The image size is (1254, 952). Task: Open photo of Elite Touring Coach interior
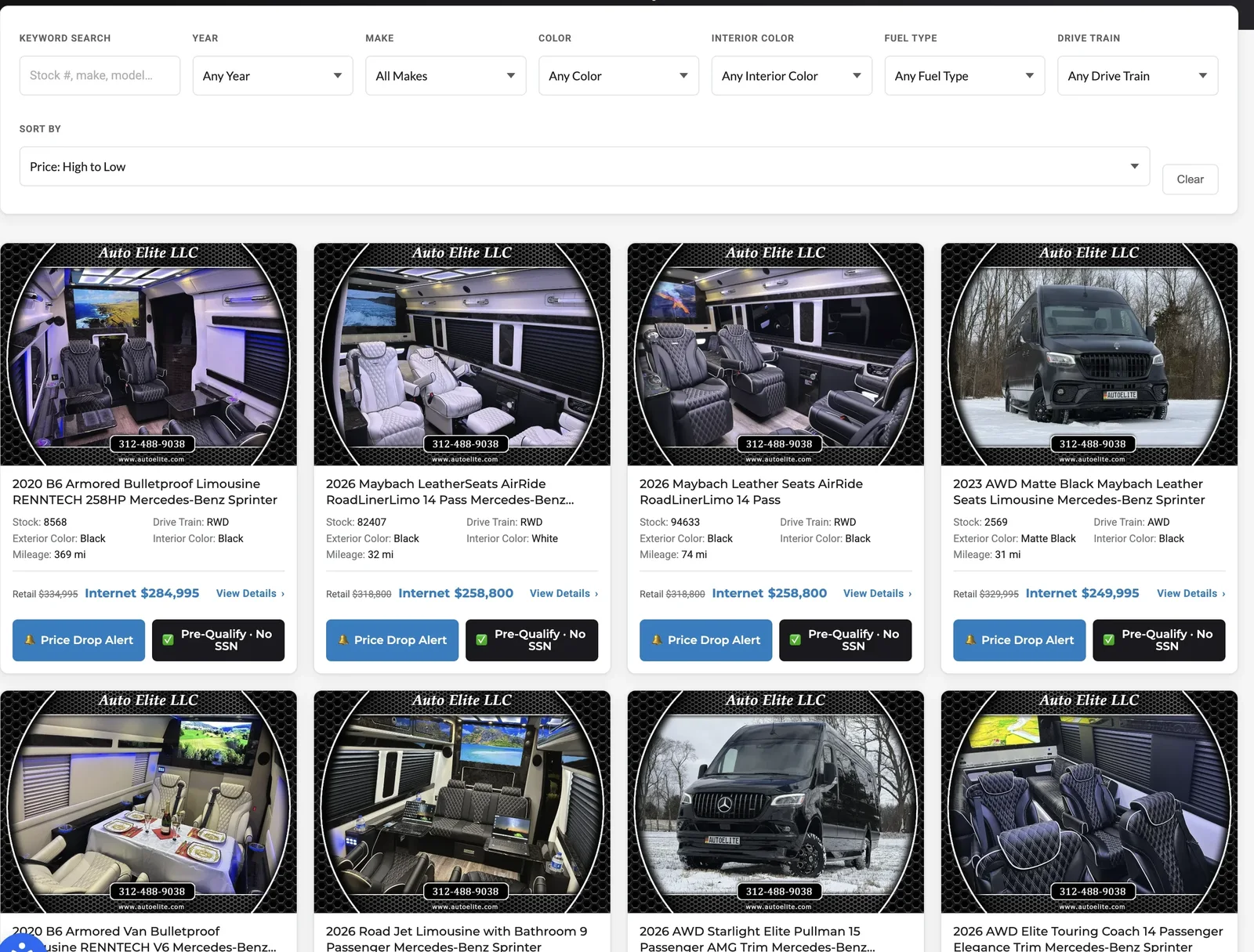click(x=1089, y=802)
